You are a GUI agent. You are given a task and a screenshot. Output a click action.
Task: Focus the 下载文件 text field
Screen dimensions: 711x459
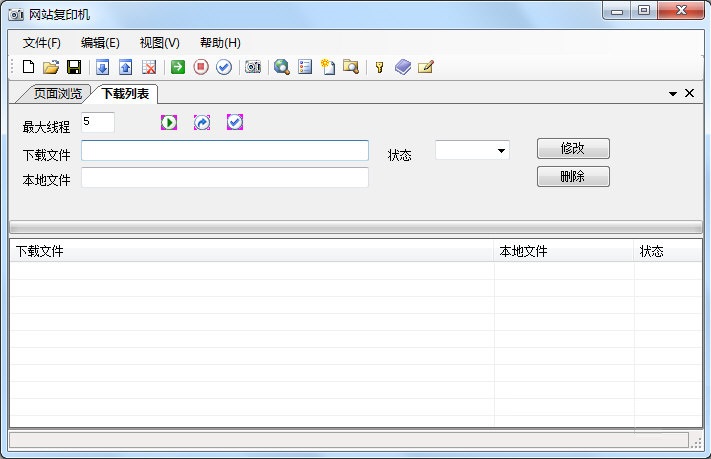(x=225, y=151)
